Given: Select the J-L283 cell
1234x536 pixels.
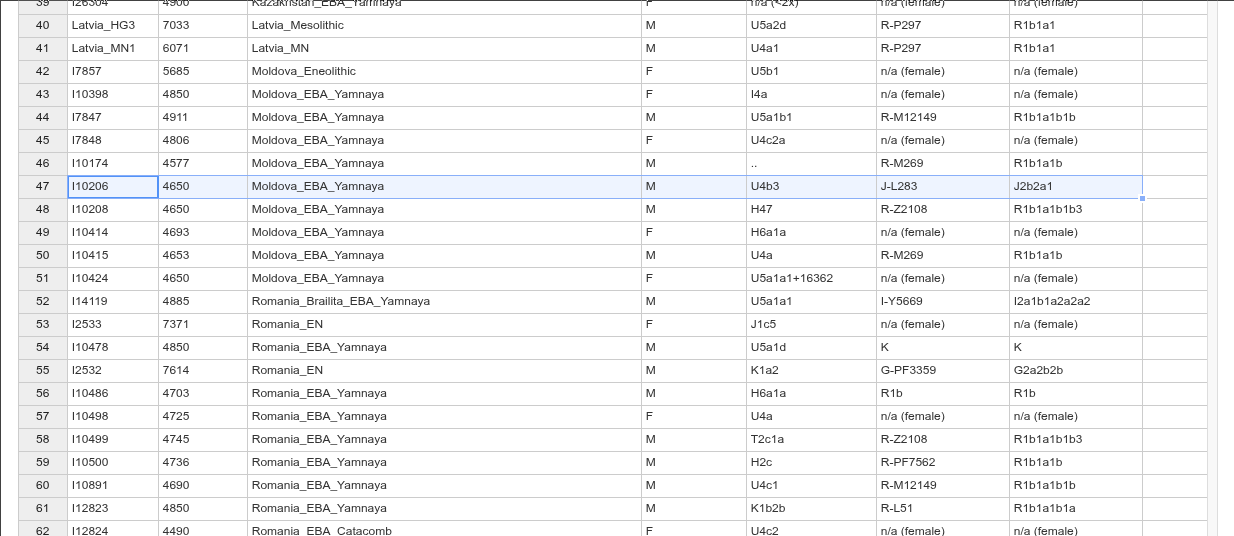Looking at the screenshot, I should click(943, 186).
